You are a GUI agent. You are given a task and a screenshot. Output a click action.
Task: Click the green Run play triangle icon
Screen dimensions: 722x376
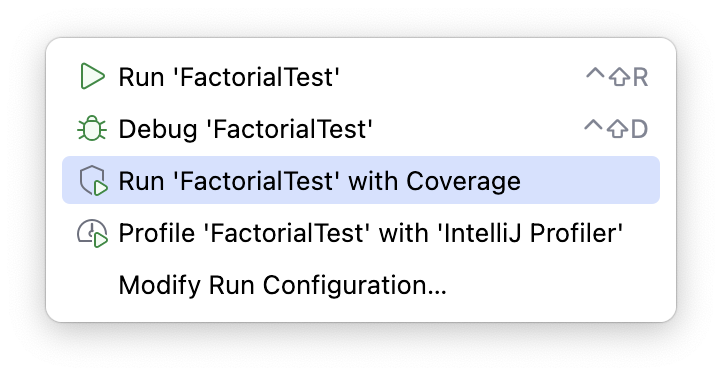(x=92, y=76)
